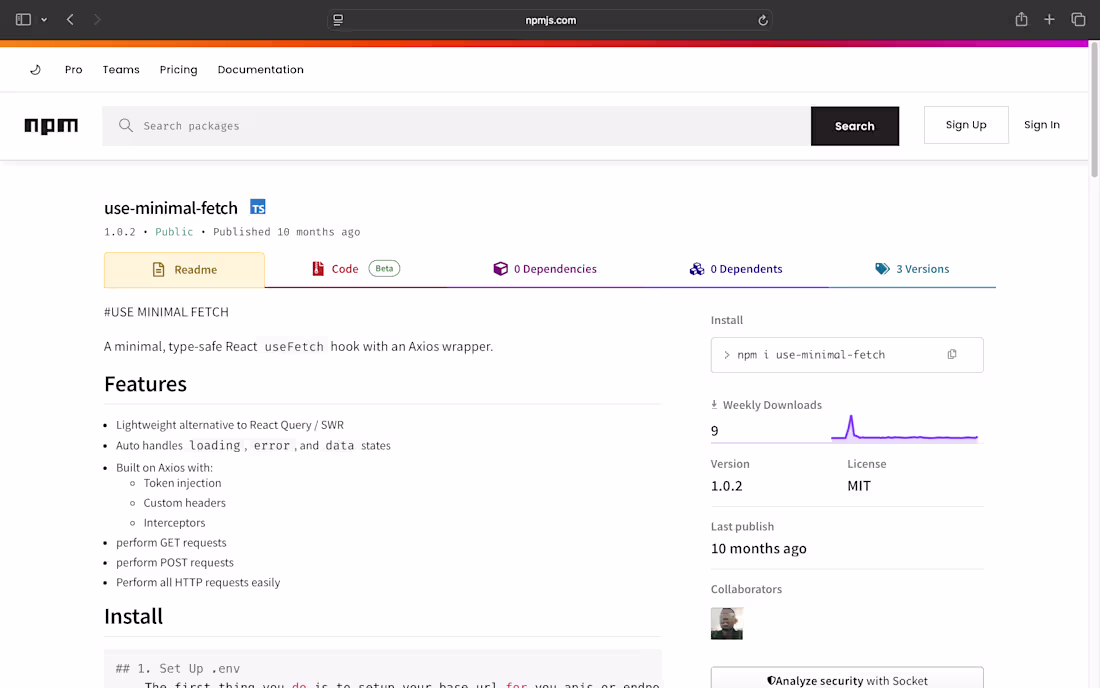Click the npm i use-minimal-fetch command
This screenshot has height=688, width=1100.
pyautogui.click(x=811, y=355)
